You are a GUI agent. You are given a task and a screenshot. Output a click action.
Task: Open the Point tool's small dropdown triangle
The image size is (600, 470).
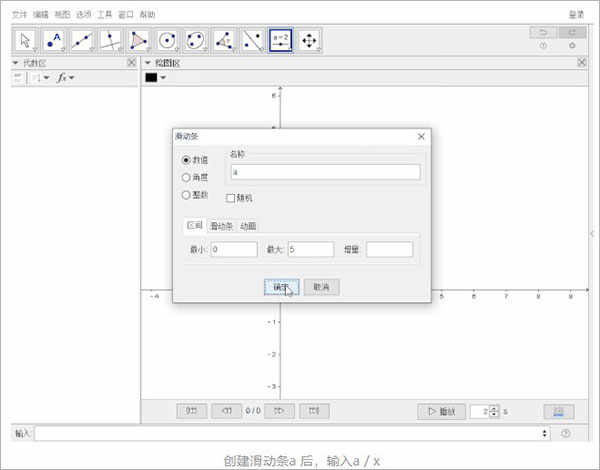coord(63,49)
